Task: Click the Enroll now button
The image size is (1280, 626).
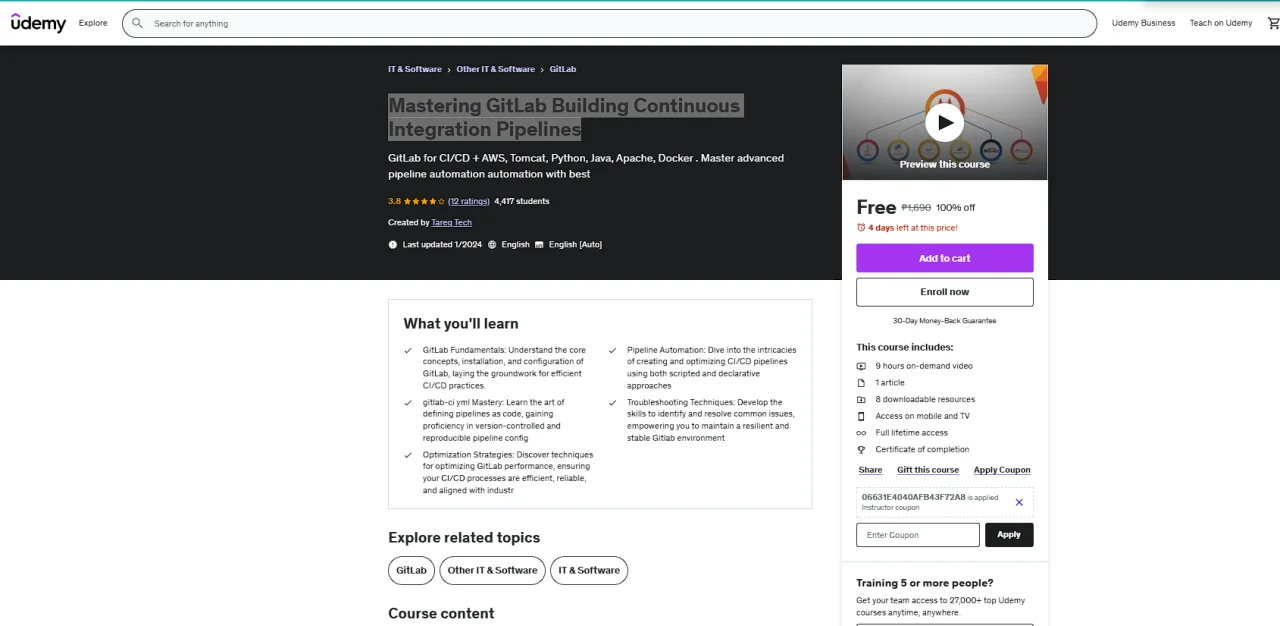Action: (x=945, y=292)
